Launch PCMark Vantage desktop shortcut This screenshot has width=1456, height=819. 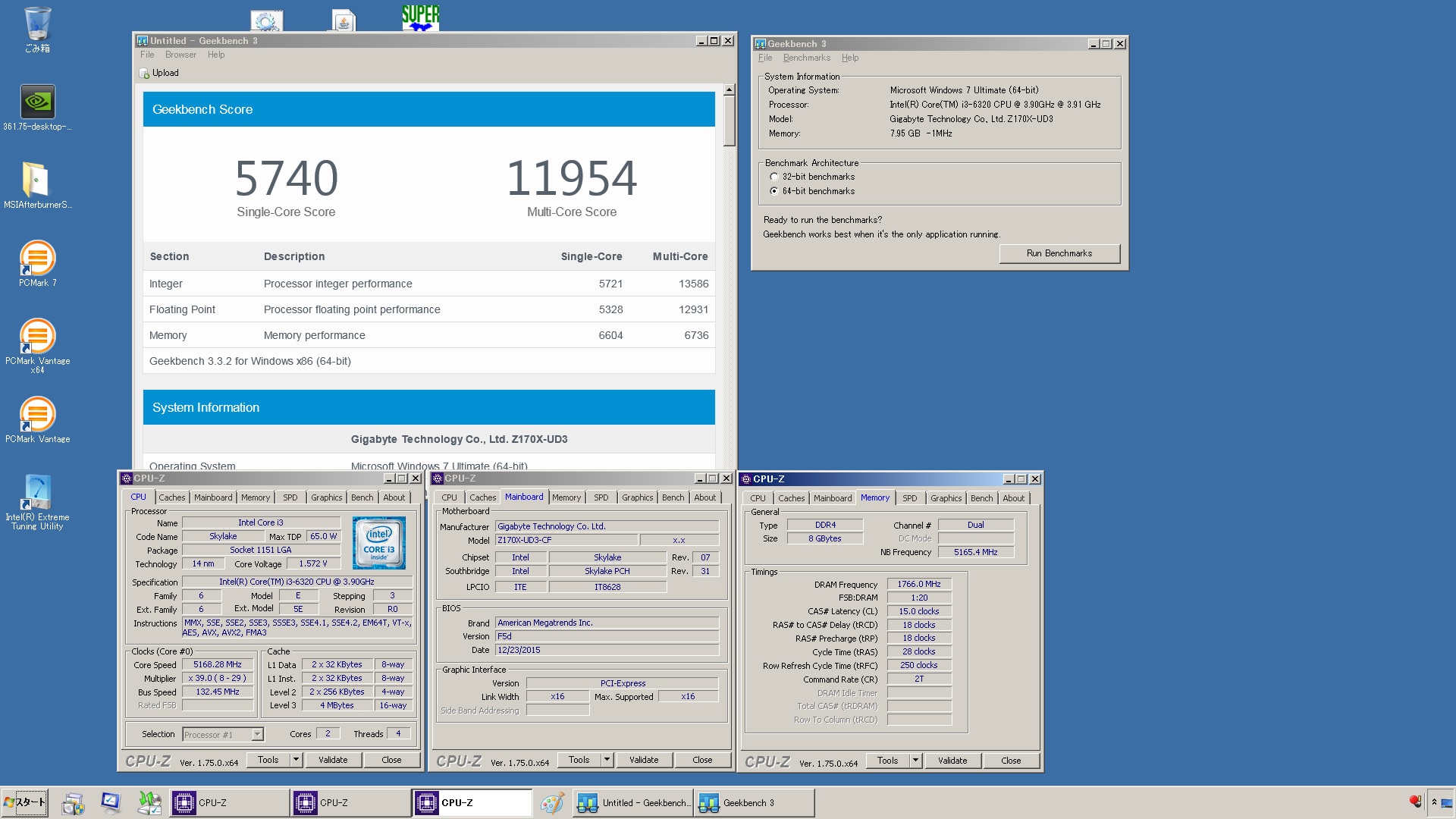coord(37,419)
